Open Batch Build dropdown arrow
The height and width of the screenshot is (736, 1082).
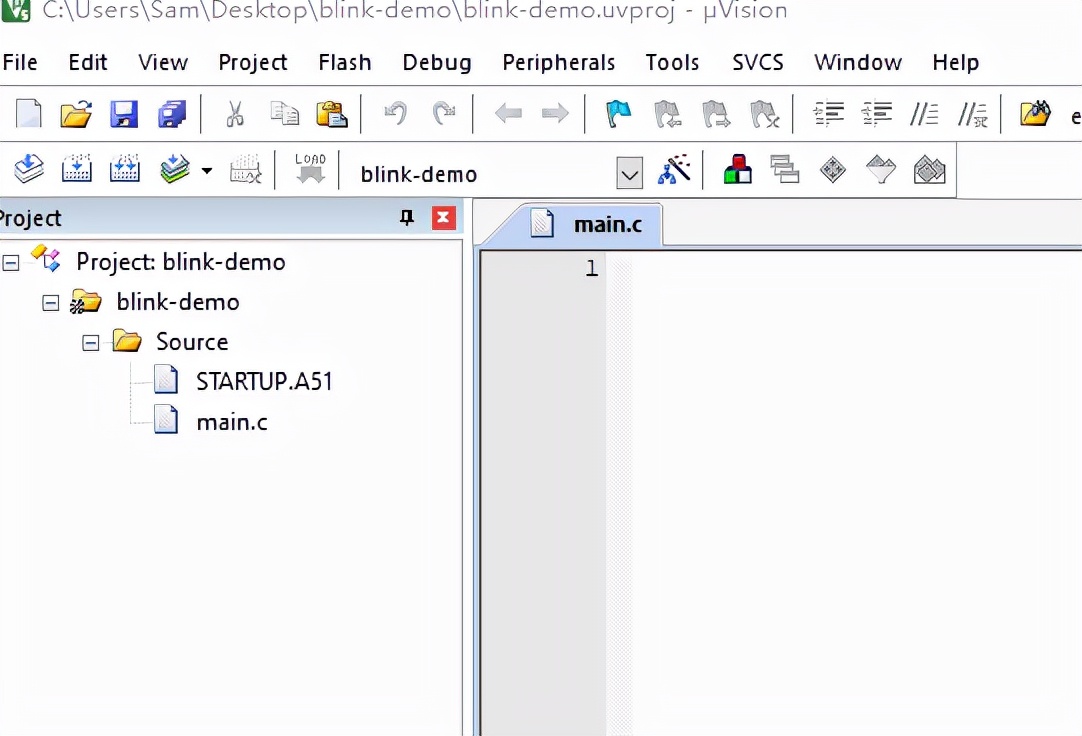tap(207, 170)
